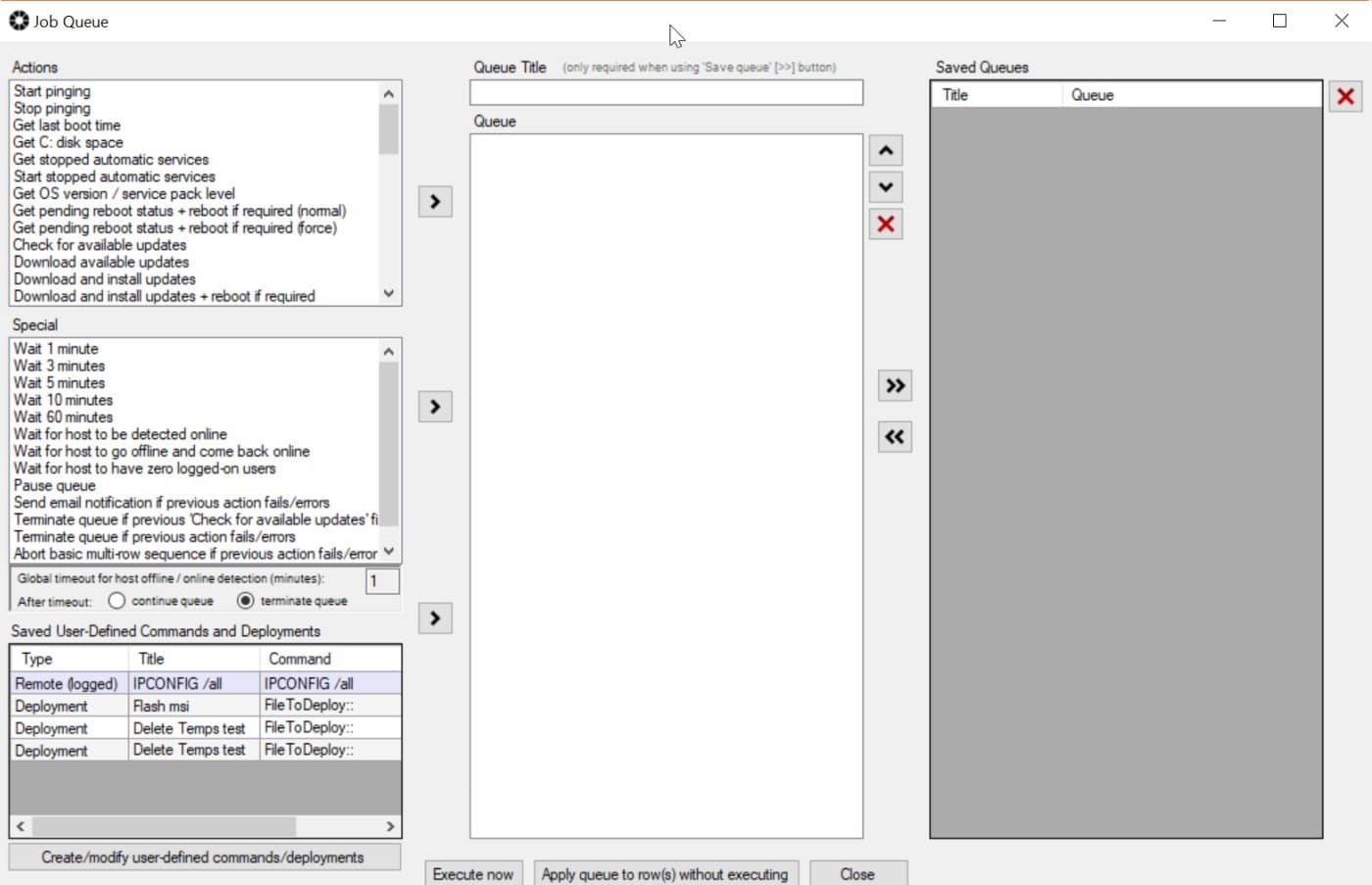This screenshot has height=885, width=1372.
Task: Select 'Wait 10 minutes' in Special list
Action: pos(64,400)
